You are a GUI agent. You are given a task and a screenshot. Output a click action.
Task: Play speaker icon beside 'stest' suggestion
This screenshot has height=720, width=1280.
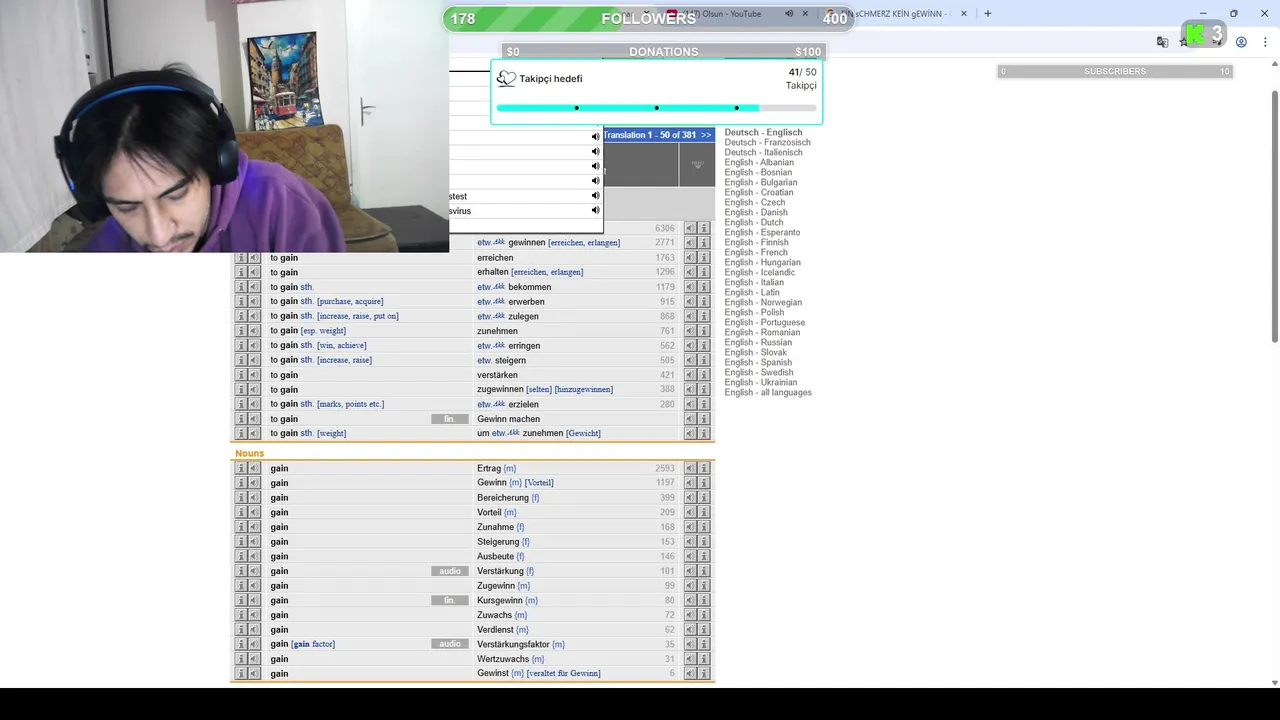(595, 196)
